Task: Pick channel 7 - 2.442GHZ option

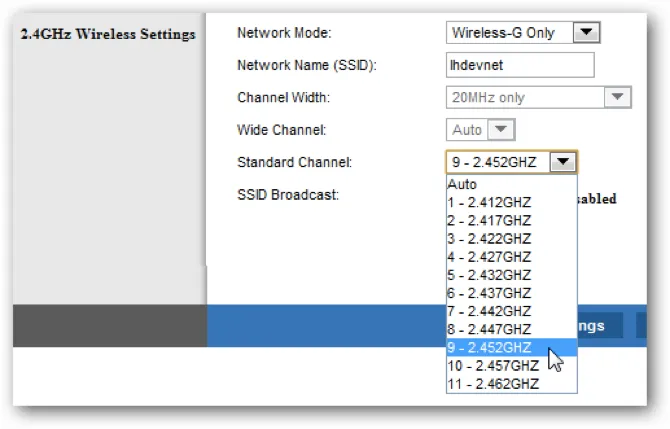Action: click(x=490, y=311)
